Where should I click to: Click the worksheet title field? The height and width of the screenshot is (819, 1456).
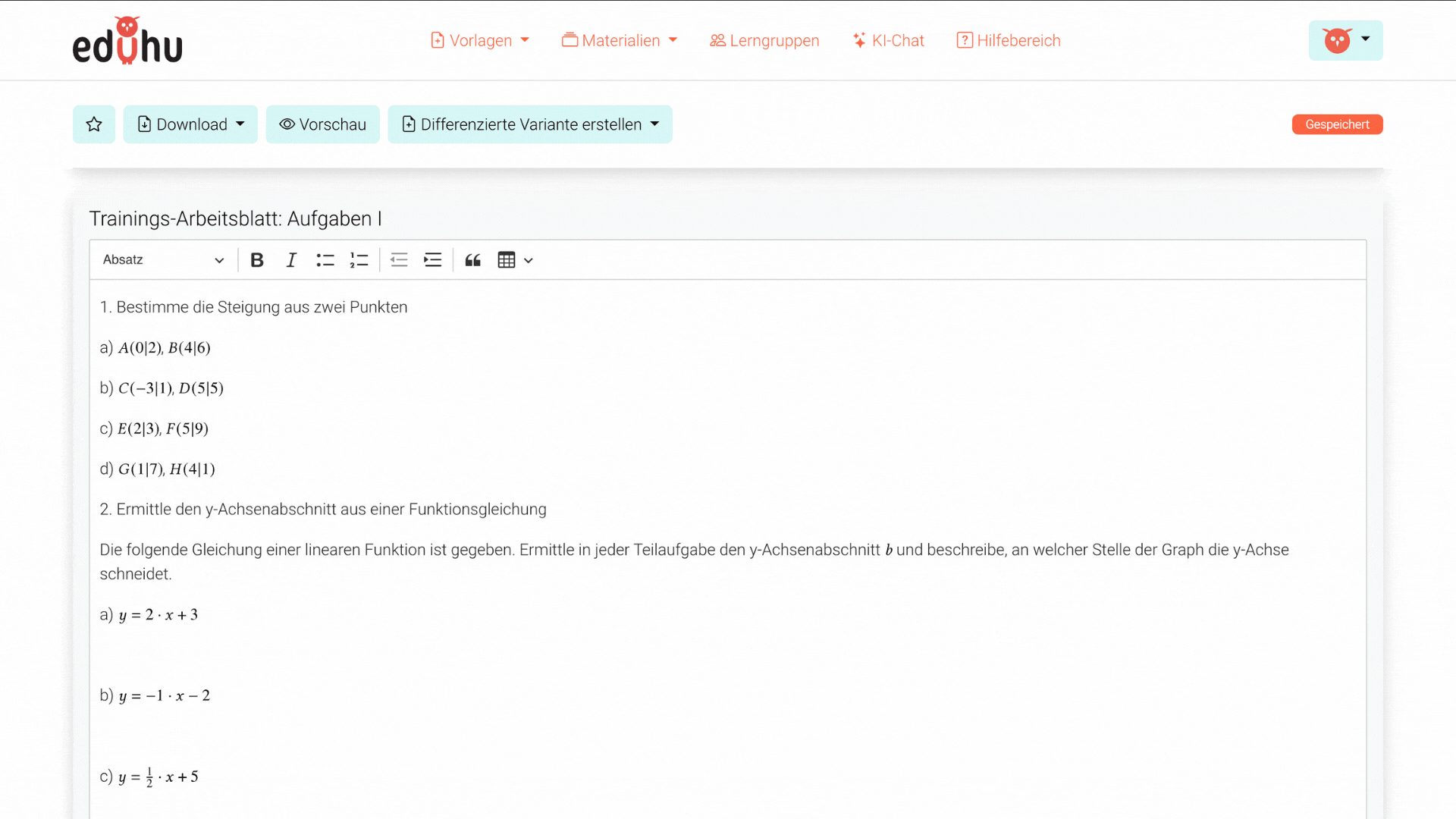tap(235, 218)
